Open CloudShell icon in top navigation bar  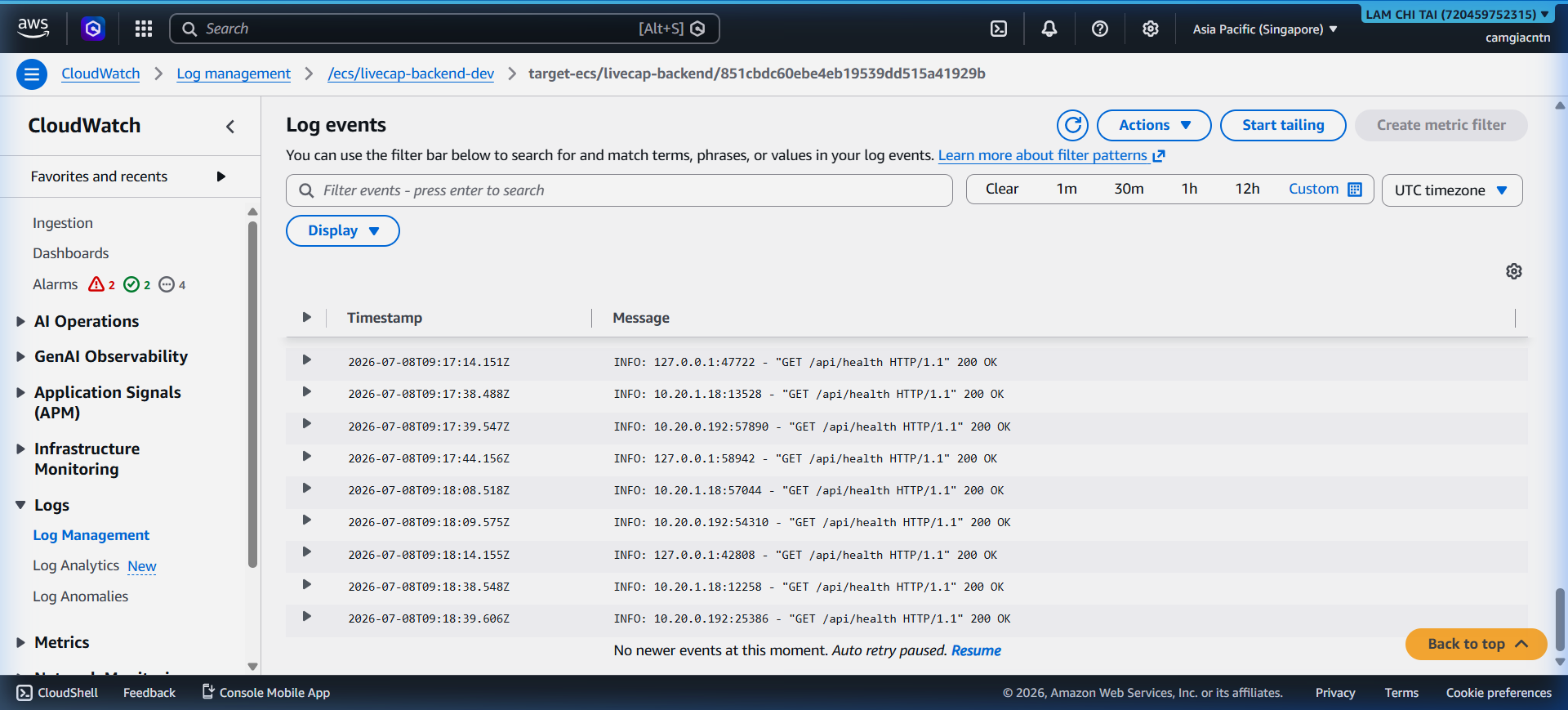click(x=998, y=29)
